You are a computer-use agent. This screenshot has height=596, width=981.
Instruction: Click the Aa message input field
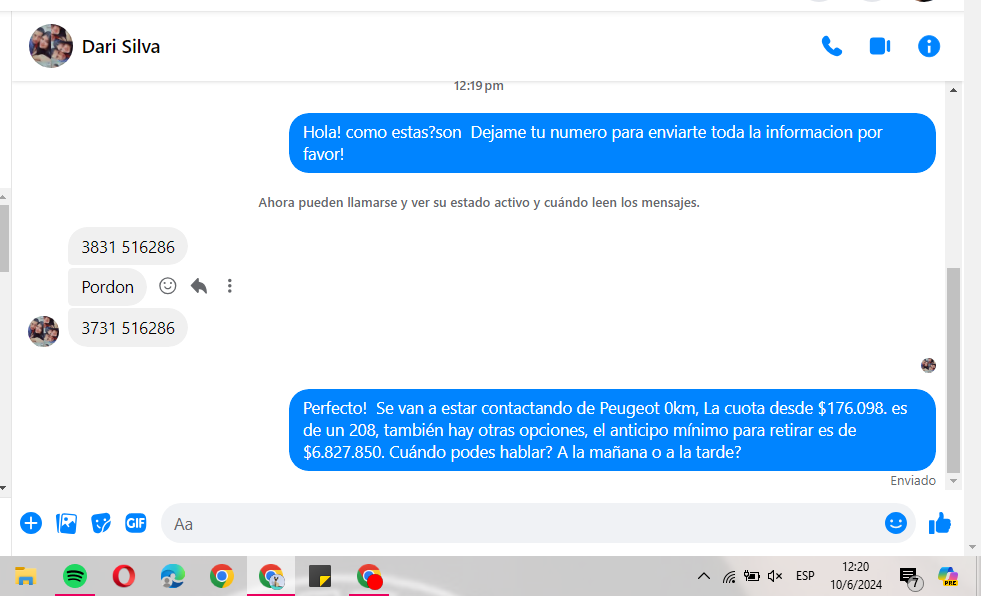pos(520,523)
